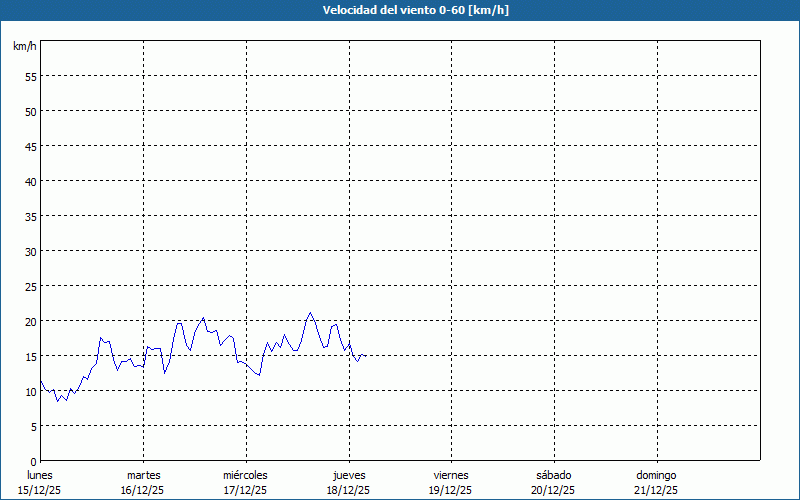Click the 10 value on the y-axis
The image size is (800, 500).
(x=30, y=391)
